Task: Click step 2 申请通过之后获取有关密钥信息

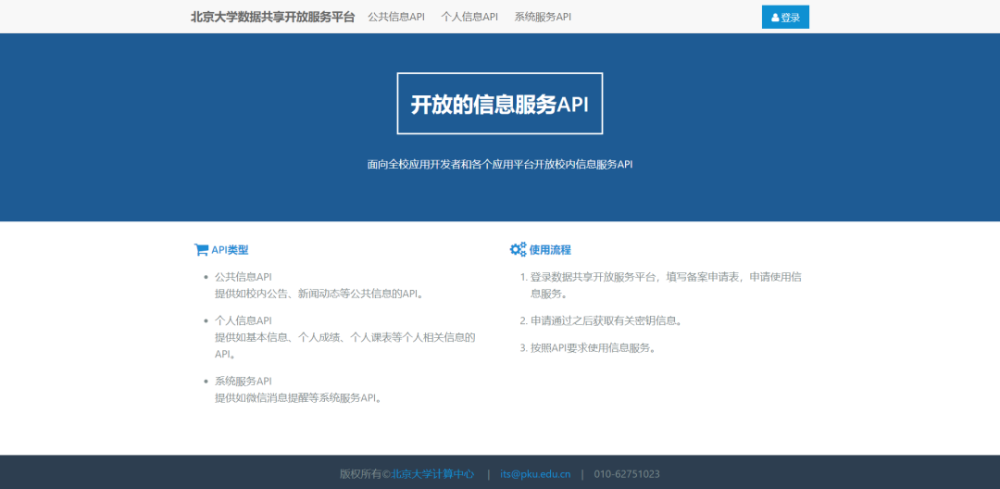Action: [607, 321]
